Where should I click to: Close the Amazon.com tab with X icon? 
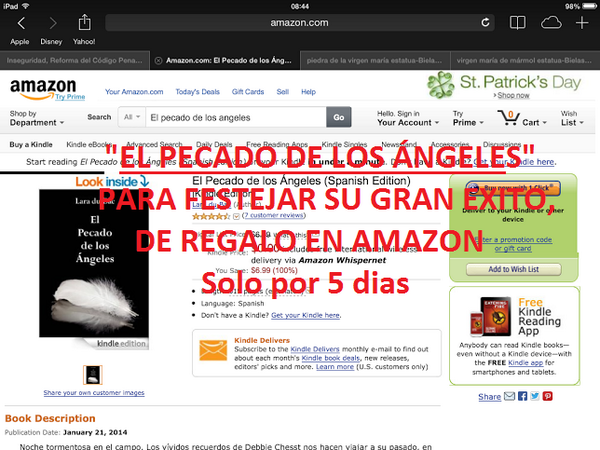coord(158,60)
